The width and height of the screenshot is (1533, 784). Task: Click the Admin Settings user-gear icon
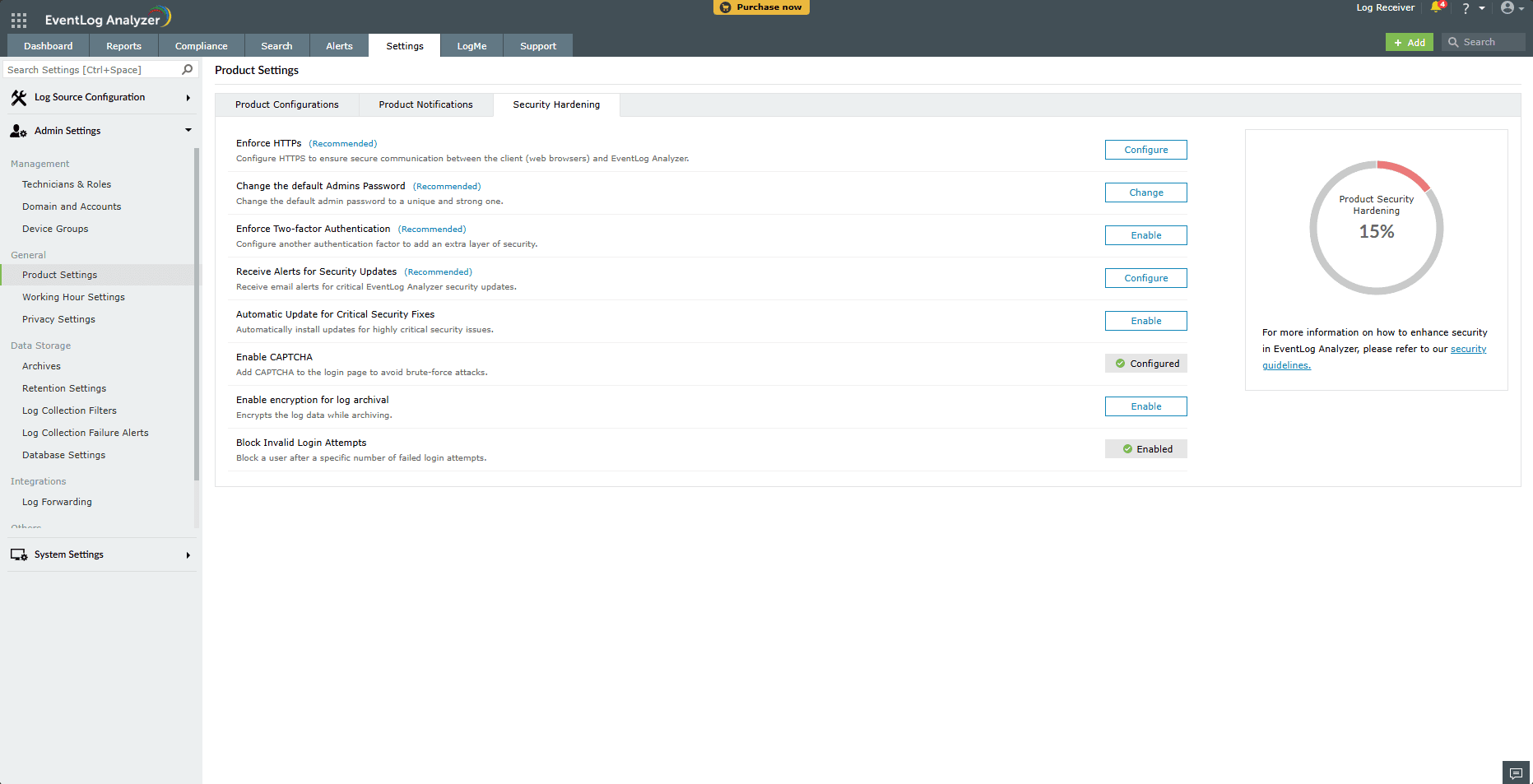(19, 131)
